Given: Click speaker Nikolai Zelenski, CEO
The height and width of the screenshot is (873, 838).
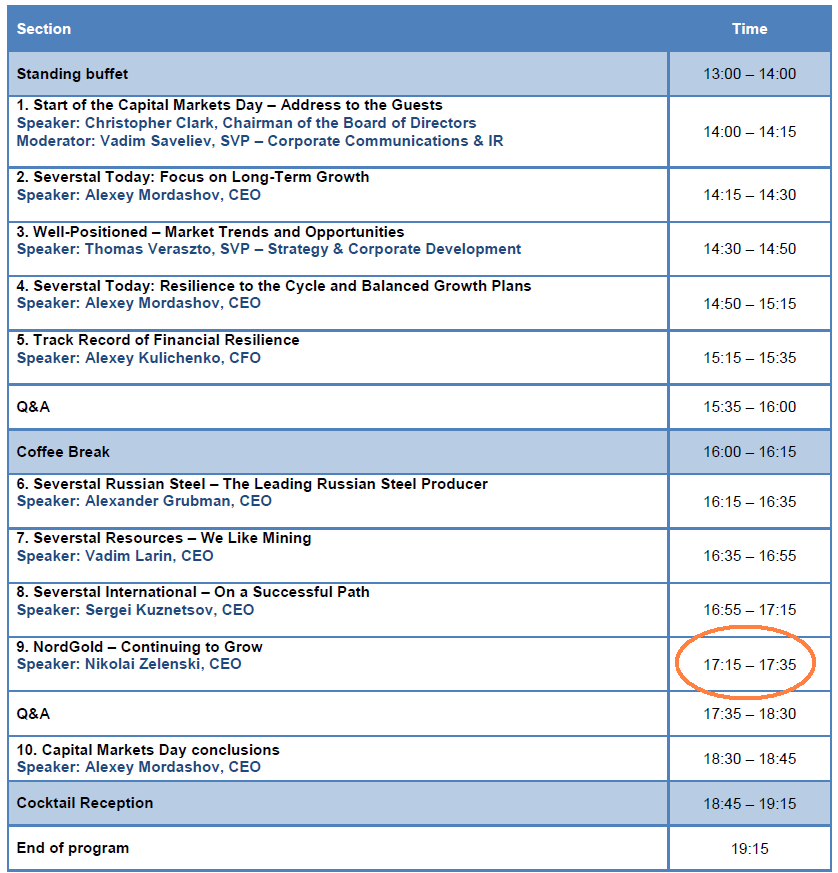Looking at the screenshot, I should pyautogui.click(x=129, y=664).
